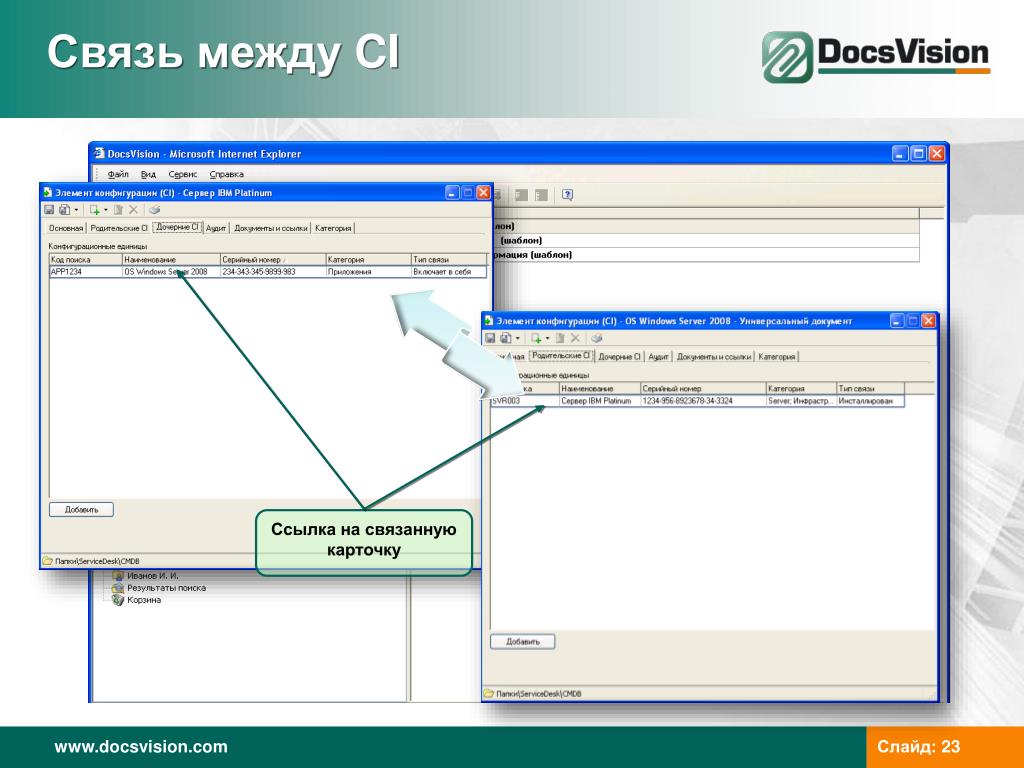Click Тип связи column header in Сервер IBM Platinum window
This screenshot has height=768, width=1024.
pyautogui.click(x=449, y=259)
